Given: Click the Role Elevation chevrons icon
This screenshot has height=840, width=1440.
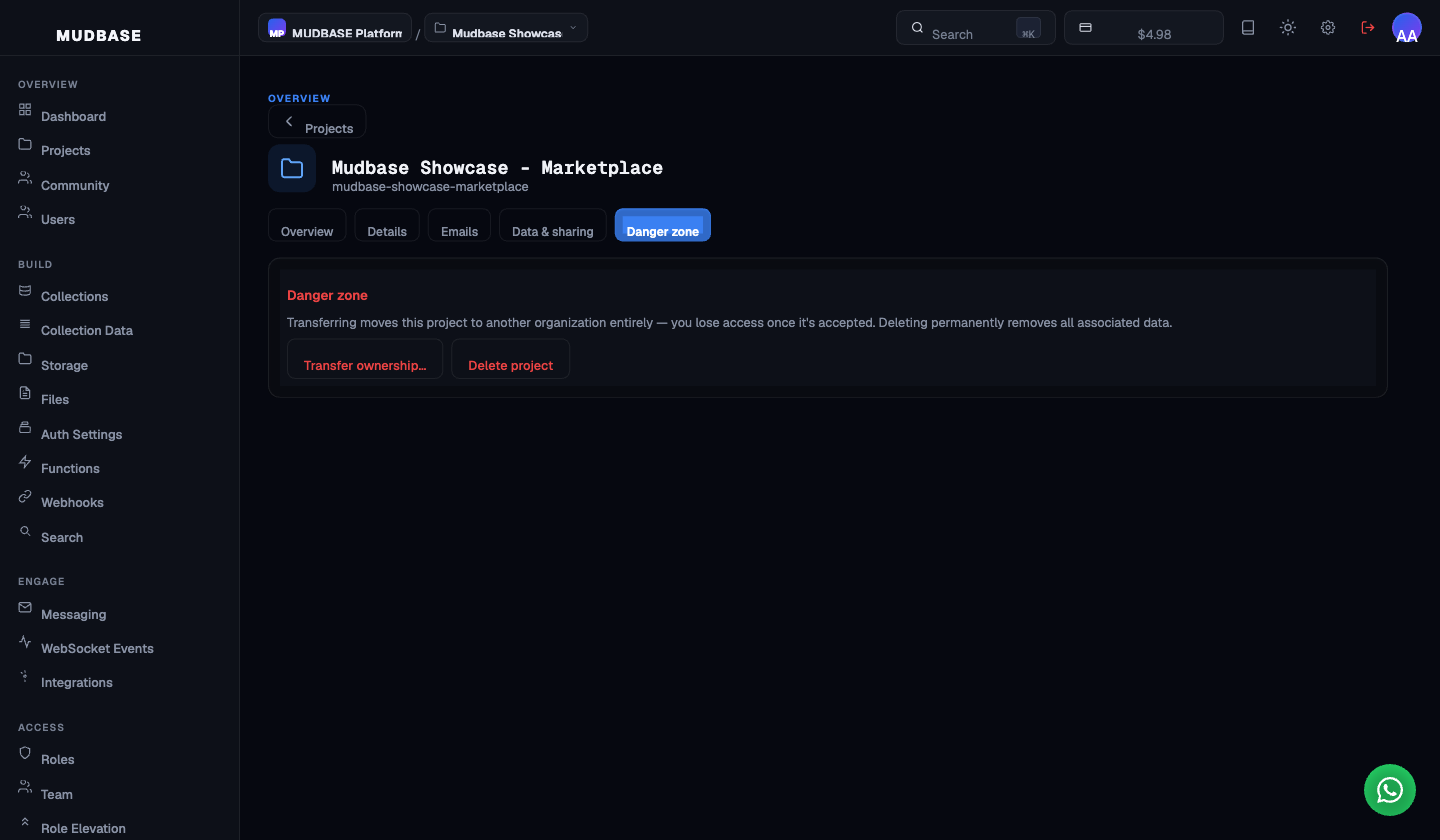Looking at the screenshot, I should coord(25,822).
